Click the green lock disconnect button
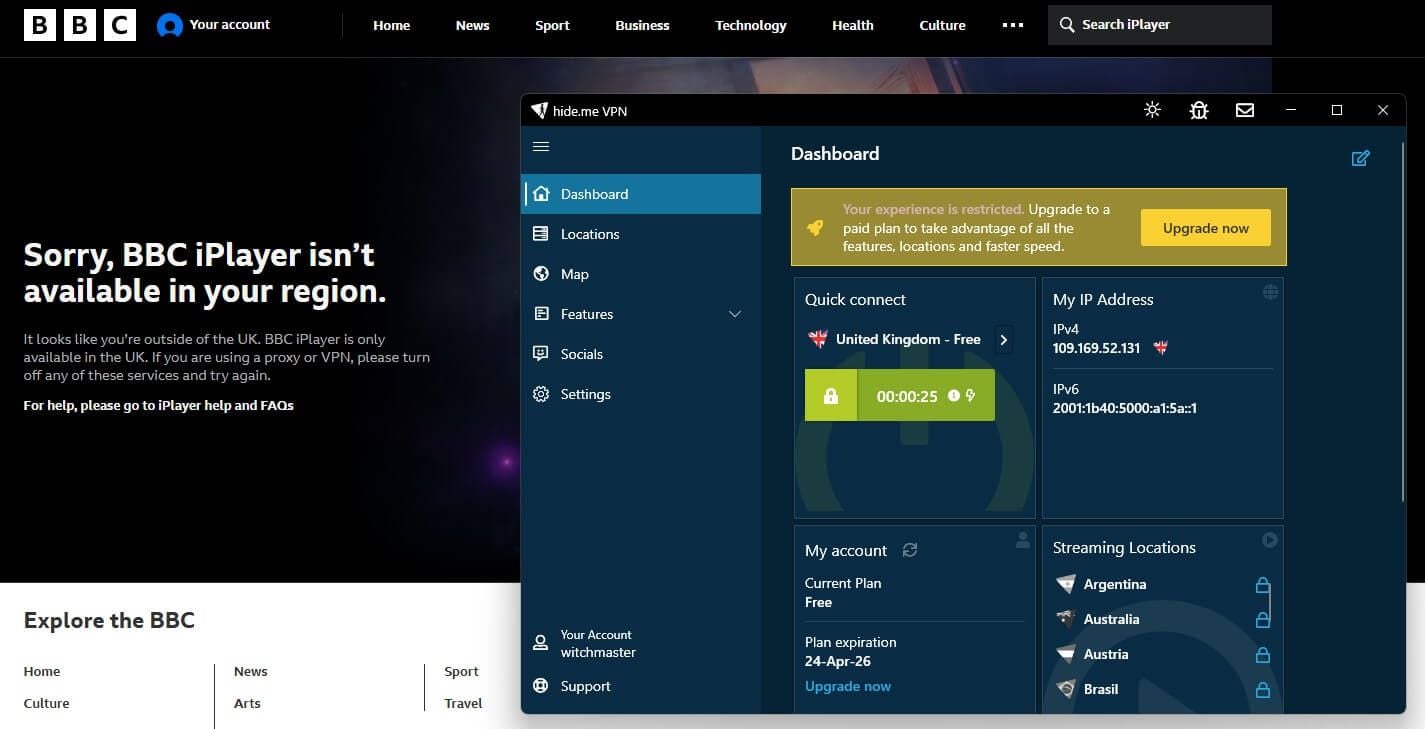This screenshot has height=729, width=1425. click(x=831, y=396)
